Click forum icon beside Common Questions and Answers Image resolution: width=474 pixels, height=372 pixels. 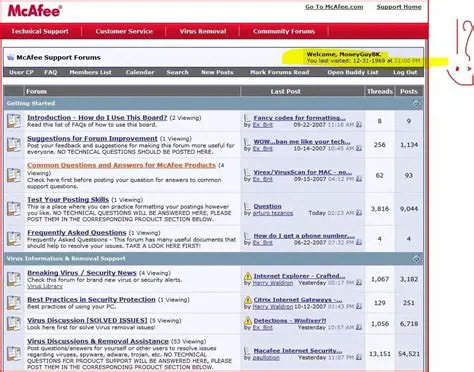pos(14,175)
